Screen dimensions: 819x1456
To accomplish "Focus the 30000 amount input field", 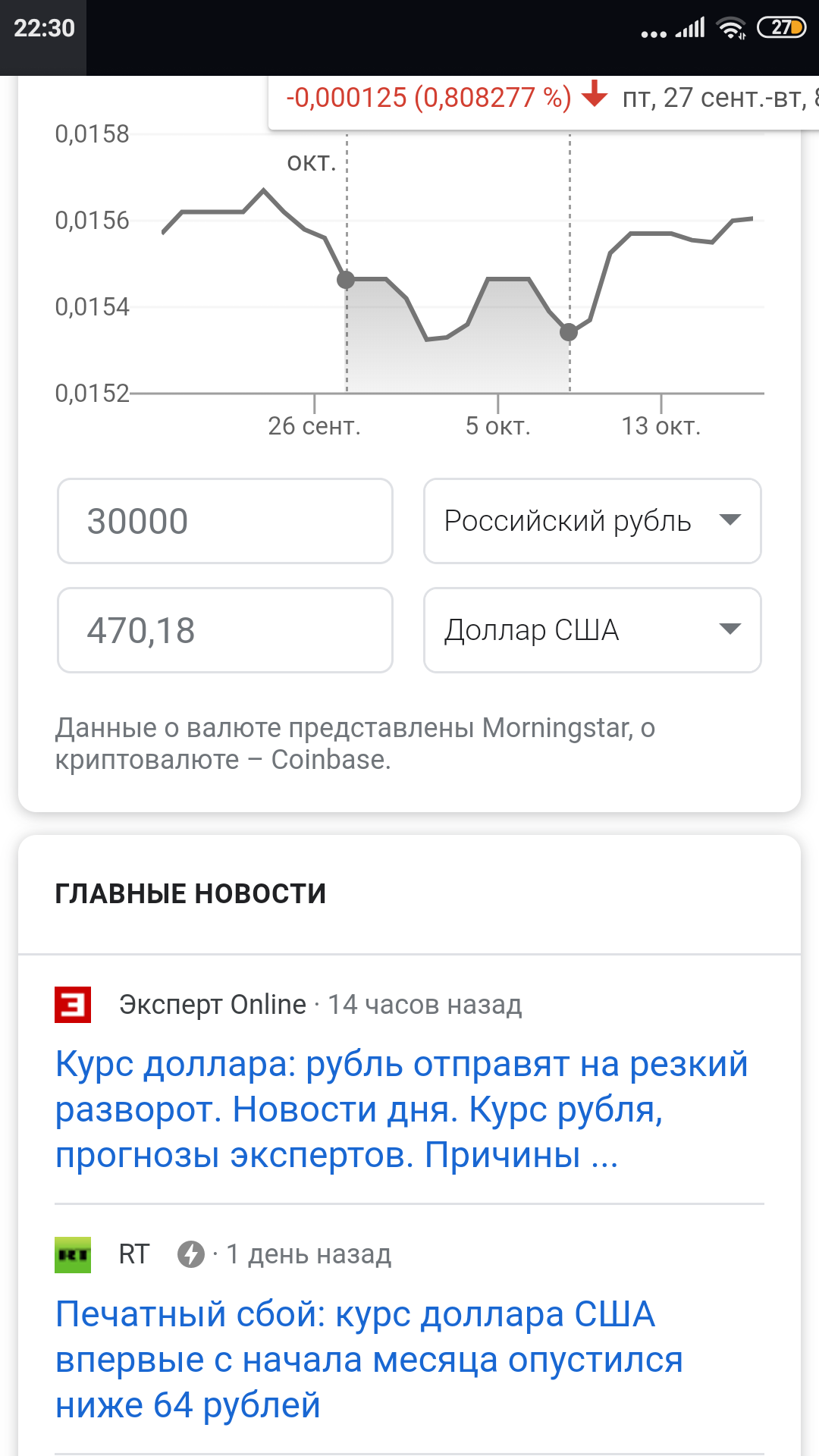I will (x=224, y=521).
